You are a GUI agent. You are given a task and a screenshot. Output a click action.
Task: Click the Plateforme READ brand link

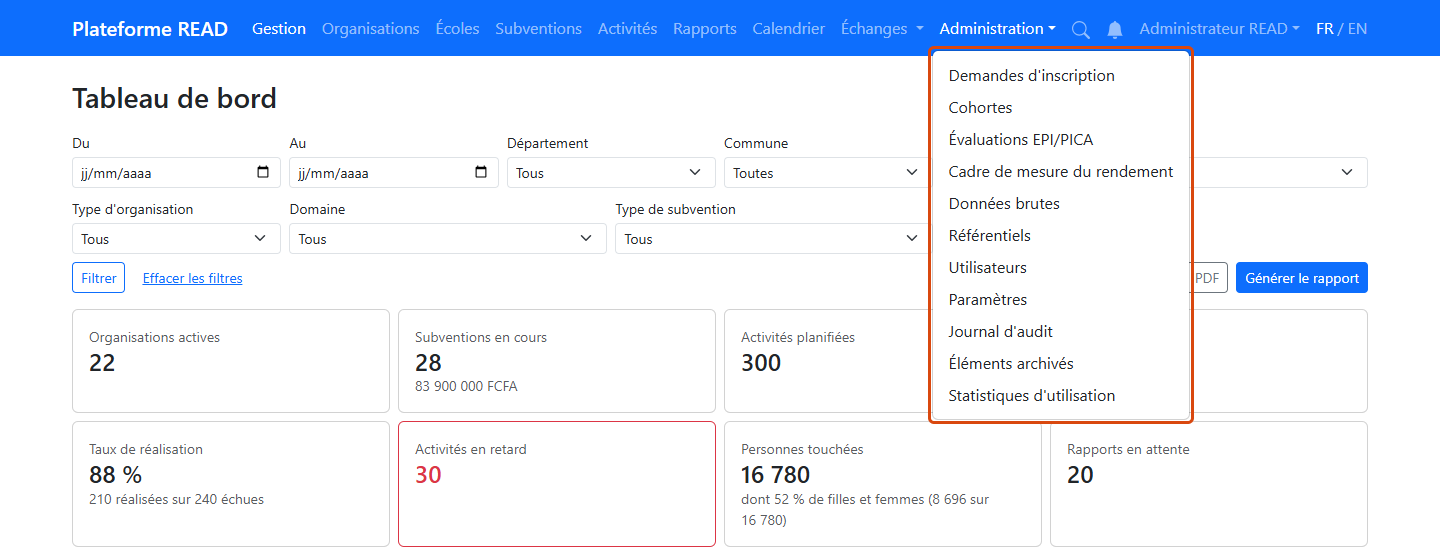click(x=150, y=29)
